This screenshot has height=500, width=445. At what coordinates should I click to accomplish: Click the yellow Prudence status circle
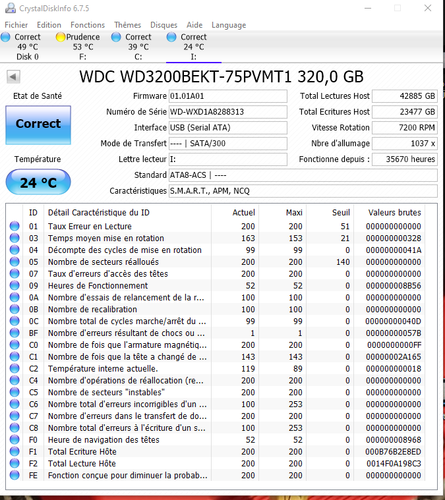click(60, 37)
